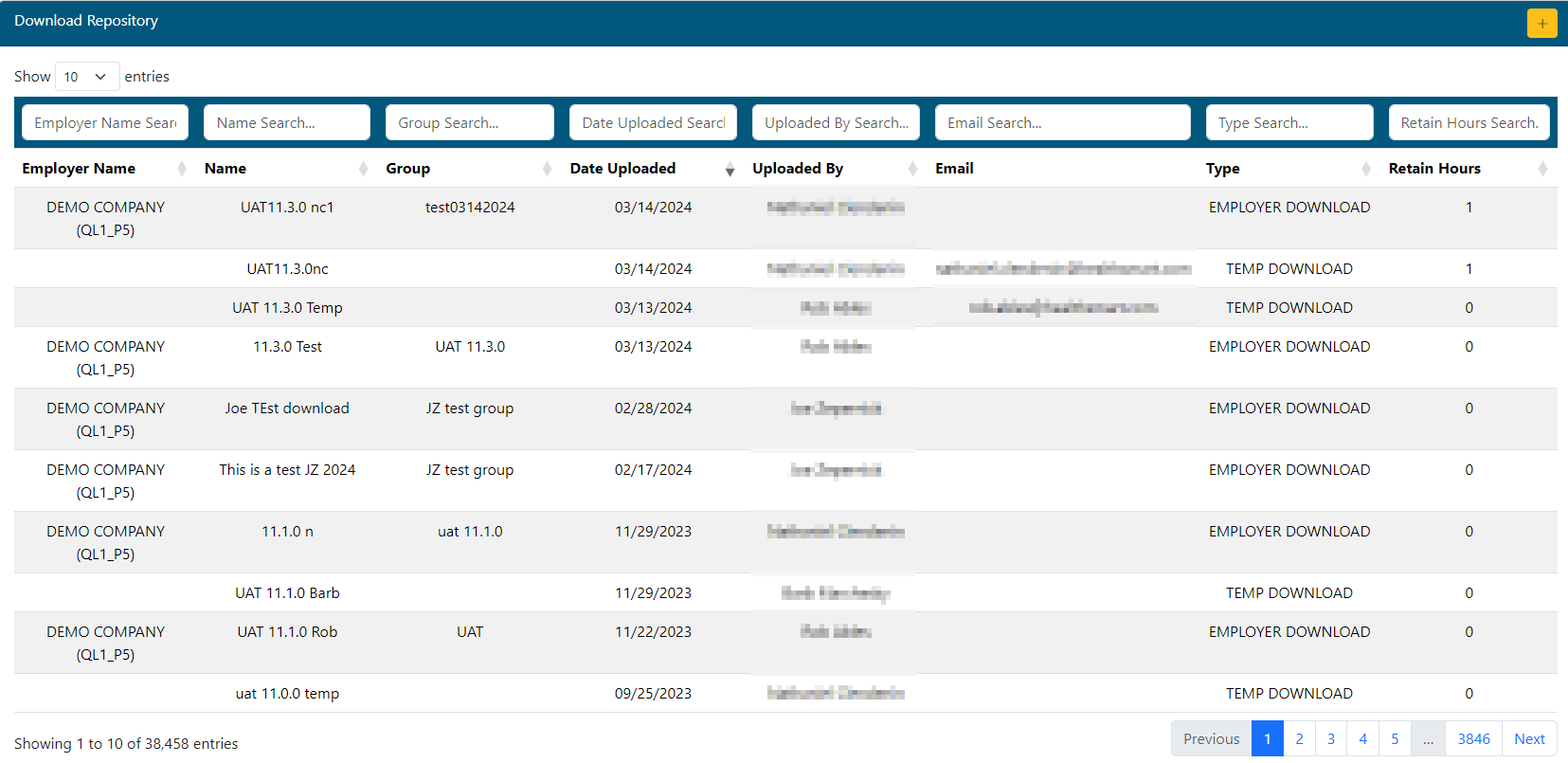The height and width of the screenshot is (763, 1568).
Task: Sort by Type column arrows
Action: (x=1365, y=169)
